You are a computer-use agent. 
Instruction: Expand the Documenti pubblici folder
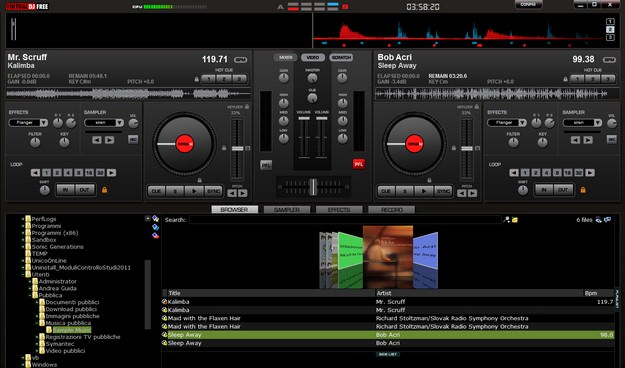pos(37,302)
